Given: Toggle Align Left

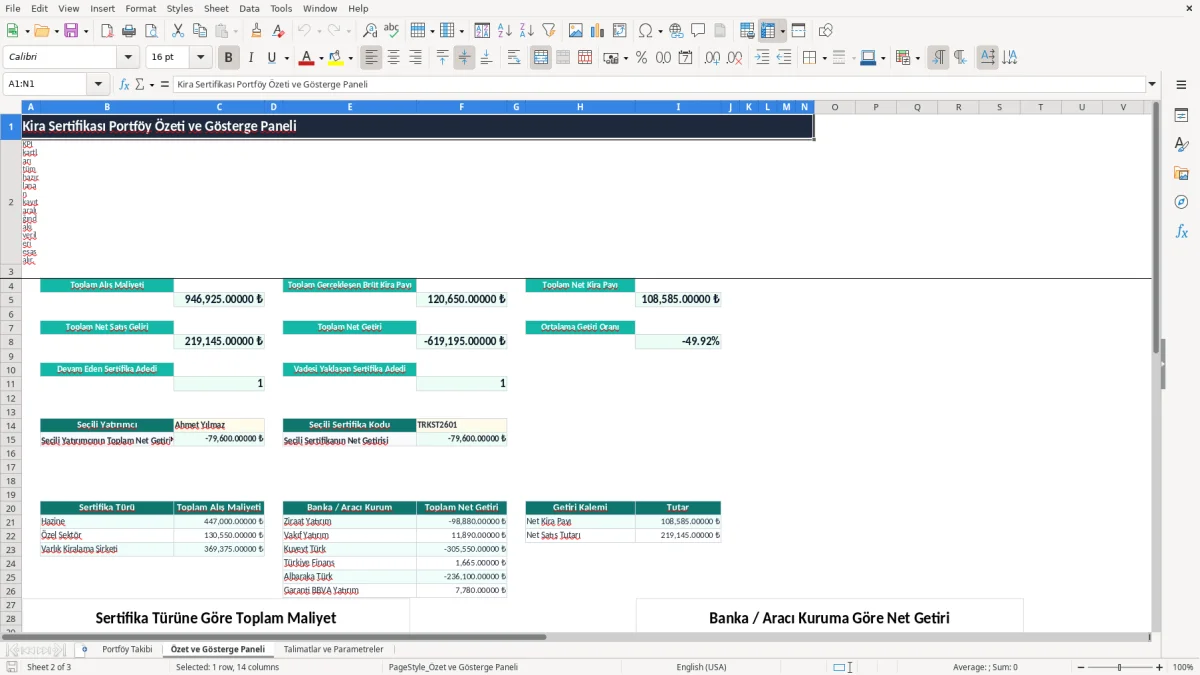Looking at the screenshot, I should coord(372,58).
